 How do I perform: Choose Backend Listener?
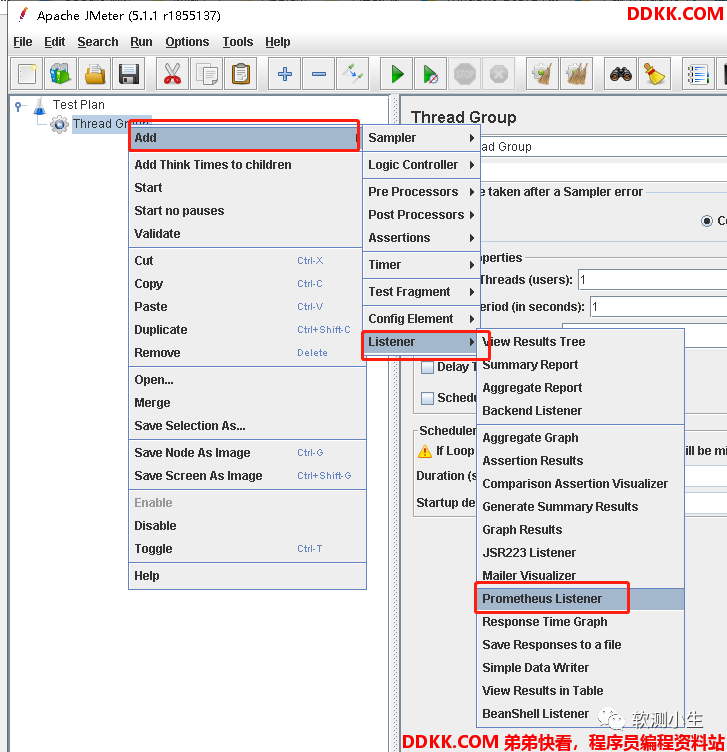point(580,411)
